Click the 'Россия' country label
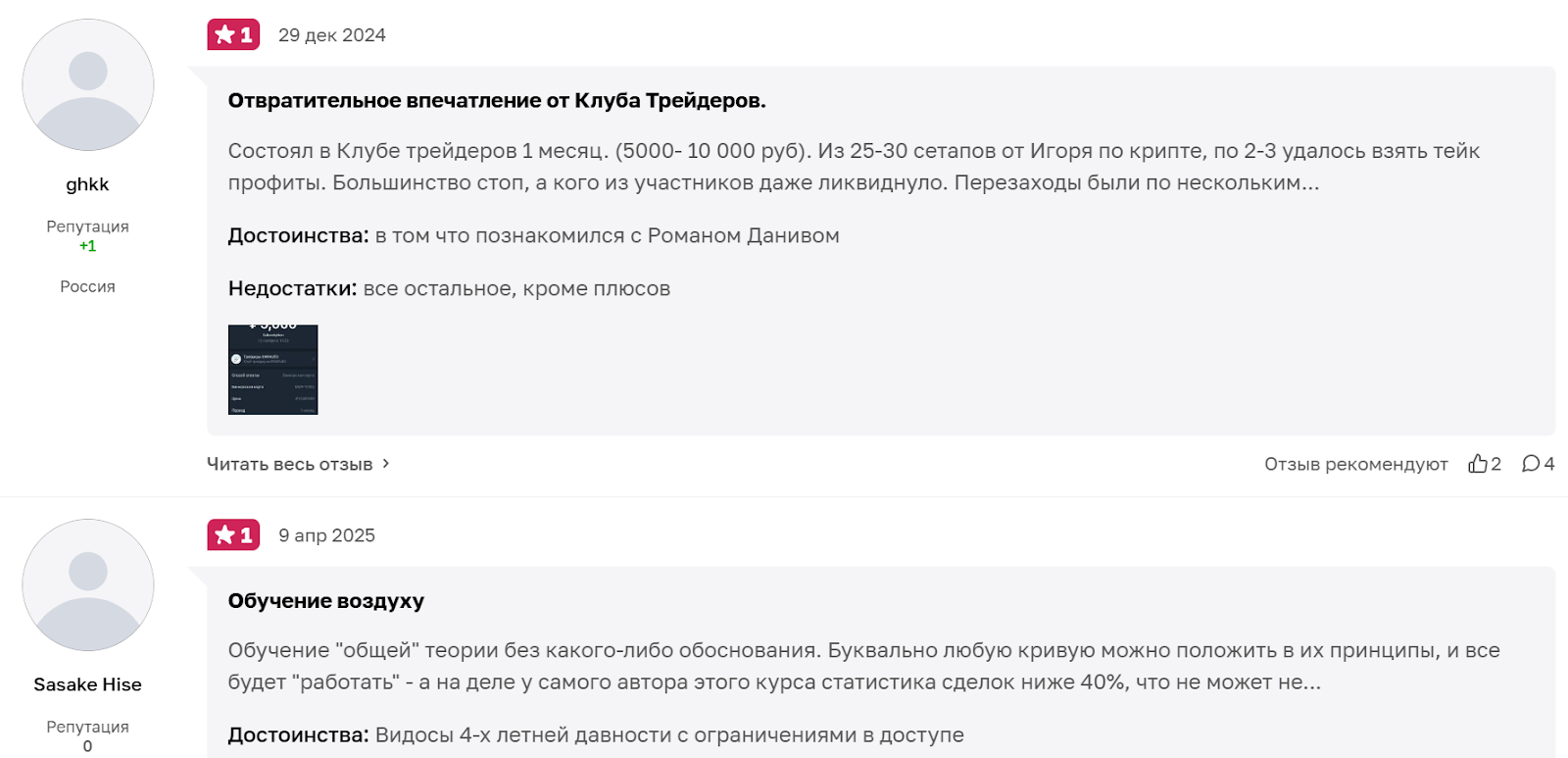The image size is (1568, 758). [87, 286]
